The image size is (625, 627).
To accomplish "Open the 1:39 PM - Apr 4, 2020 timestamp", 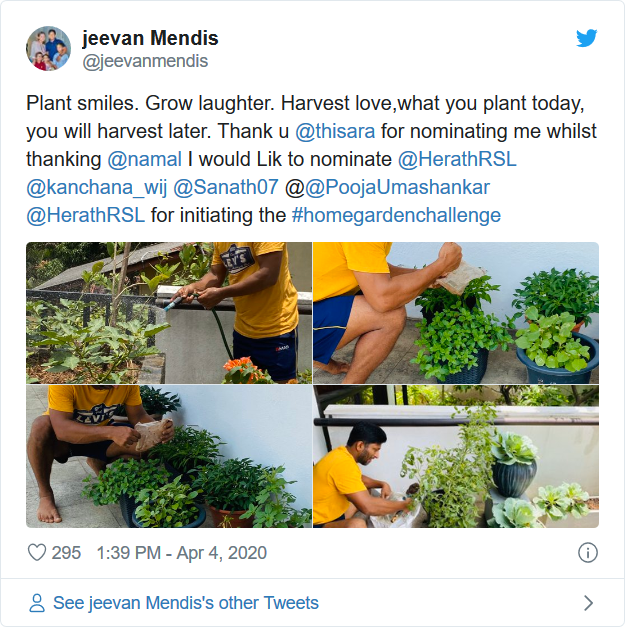I will pyautogui.click(x=182, y=553).
